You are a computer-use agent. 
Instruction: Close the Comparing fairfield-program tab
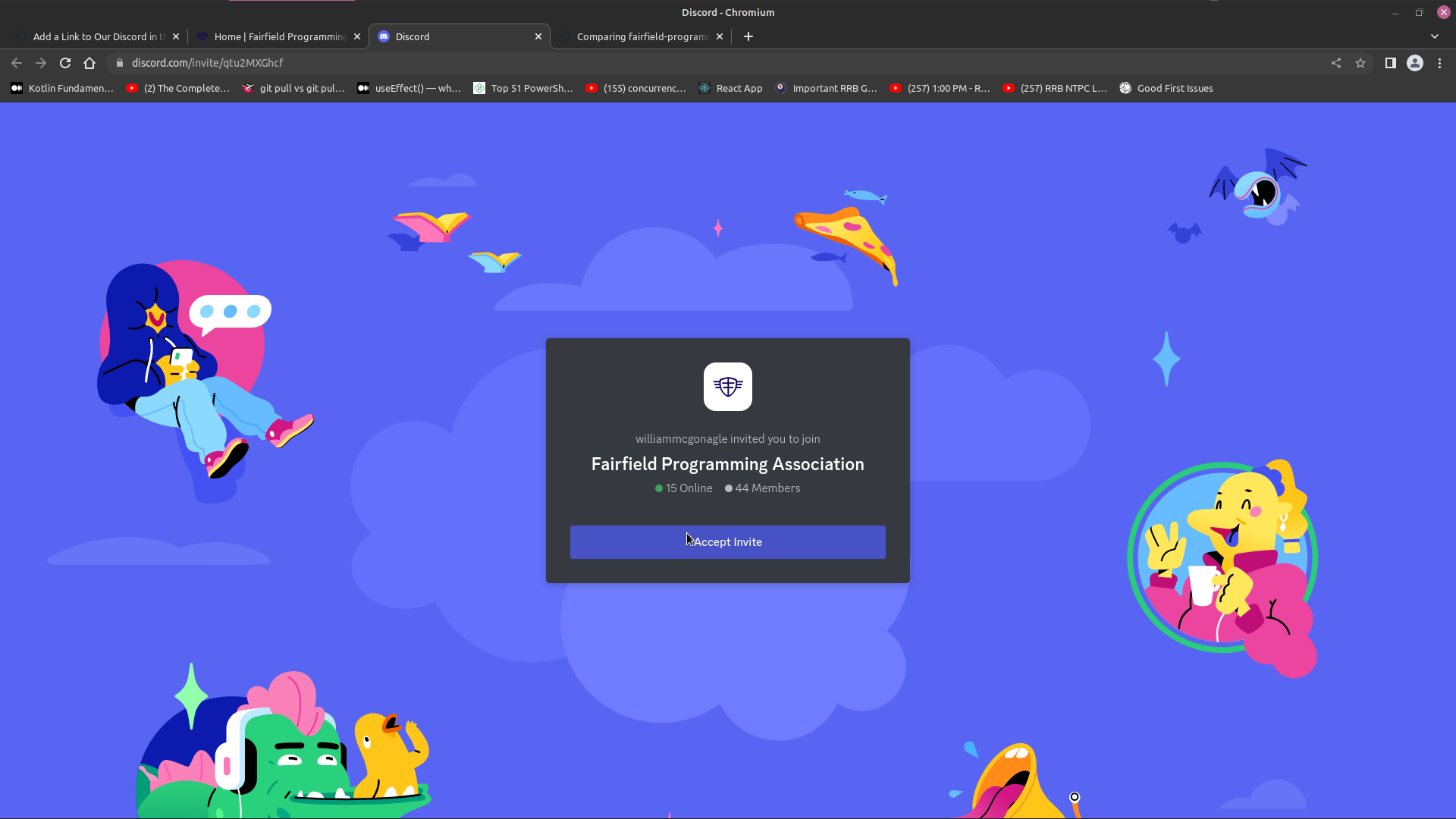click(720, 36)
